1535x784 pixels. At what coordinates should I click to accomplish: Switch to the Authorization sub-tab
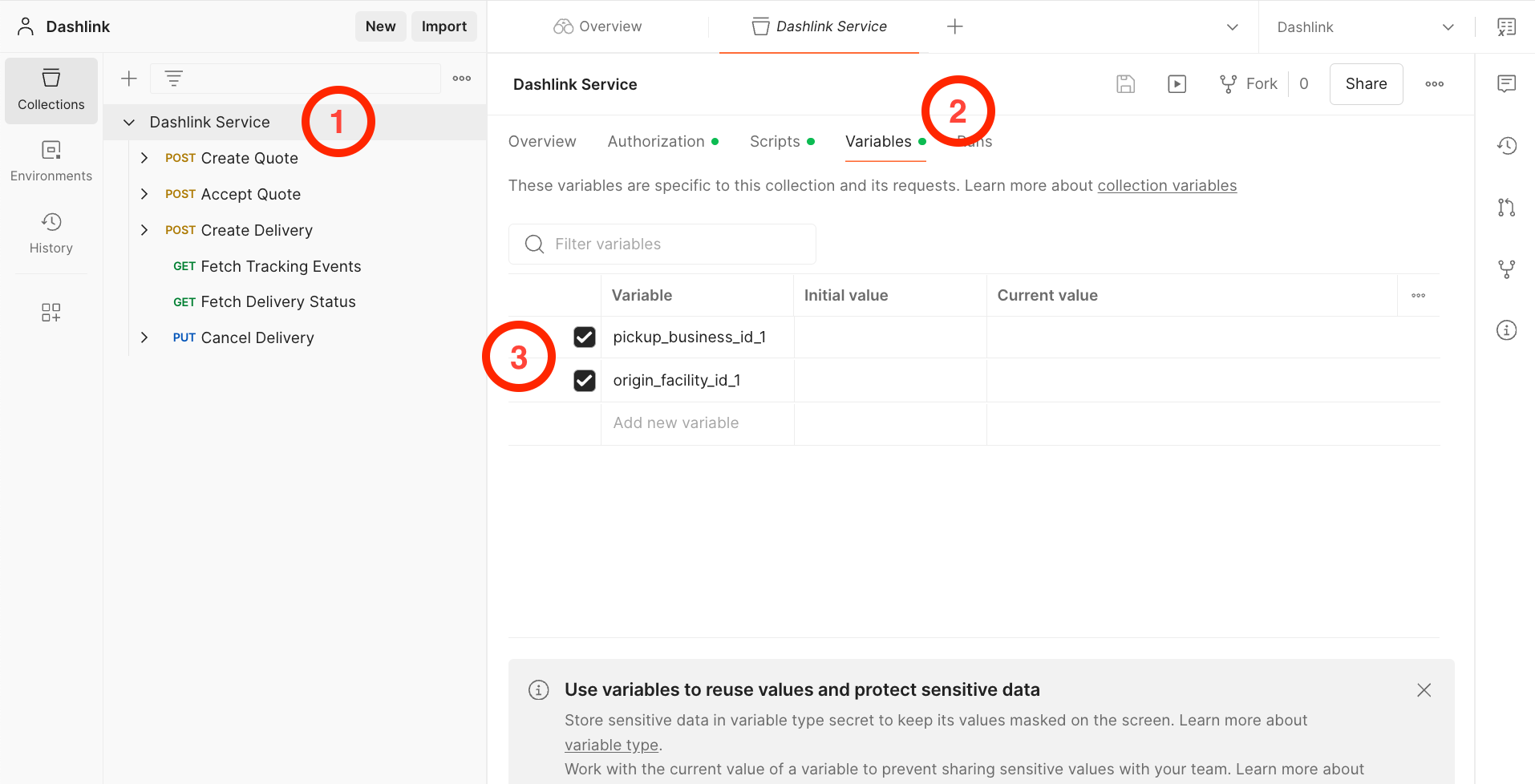coord(662,142)
